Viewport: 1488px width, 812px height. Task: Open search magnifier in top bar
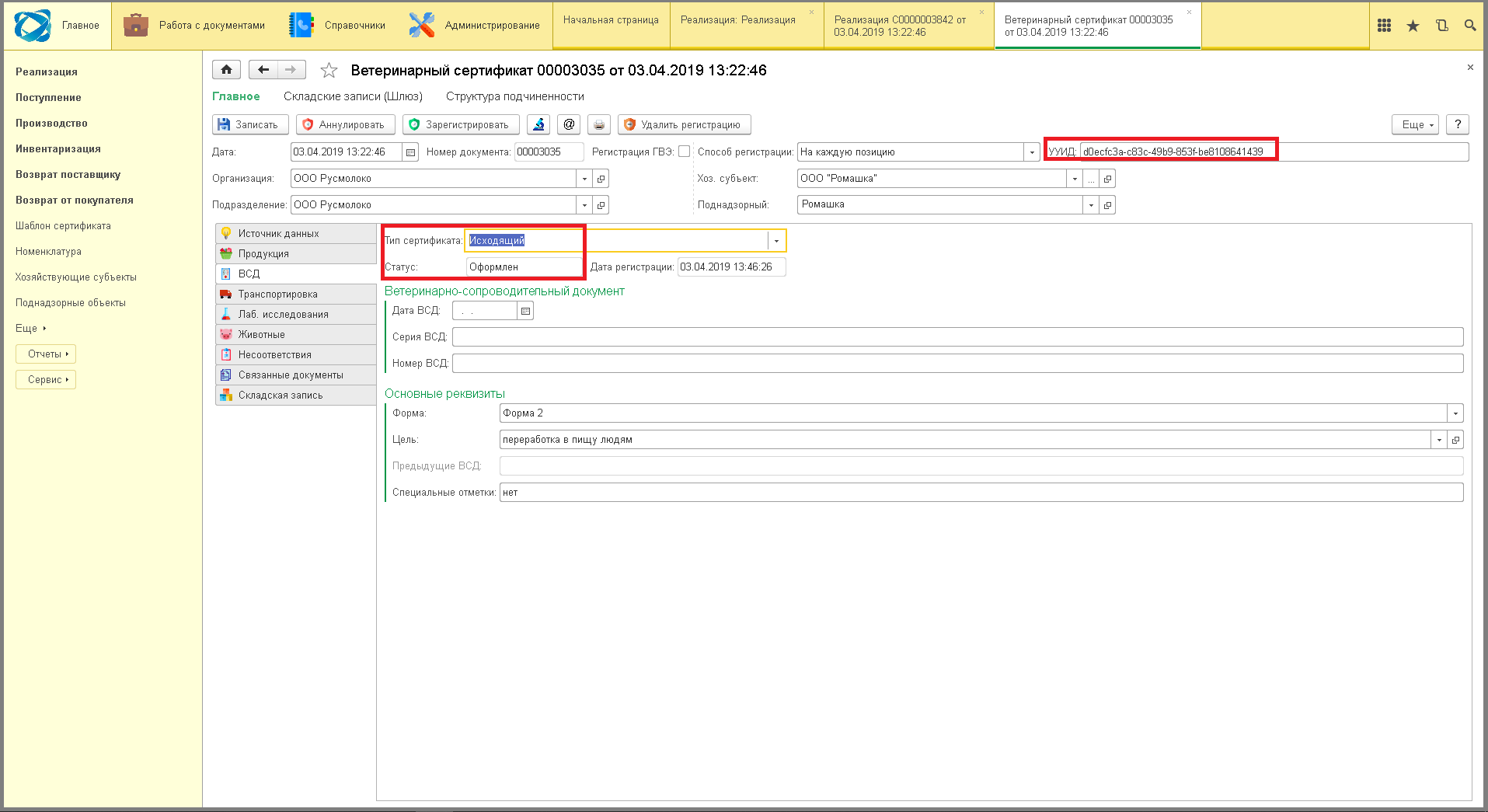1470,26
